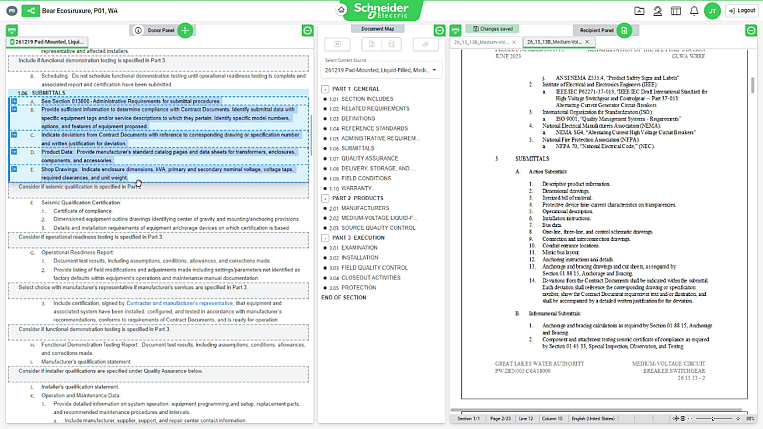
Task: Collapse PART 1 GENERAL tree node
Action: [x=325, y=89]
